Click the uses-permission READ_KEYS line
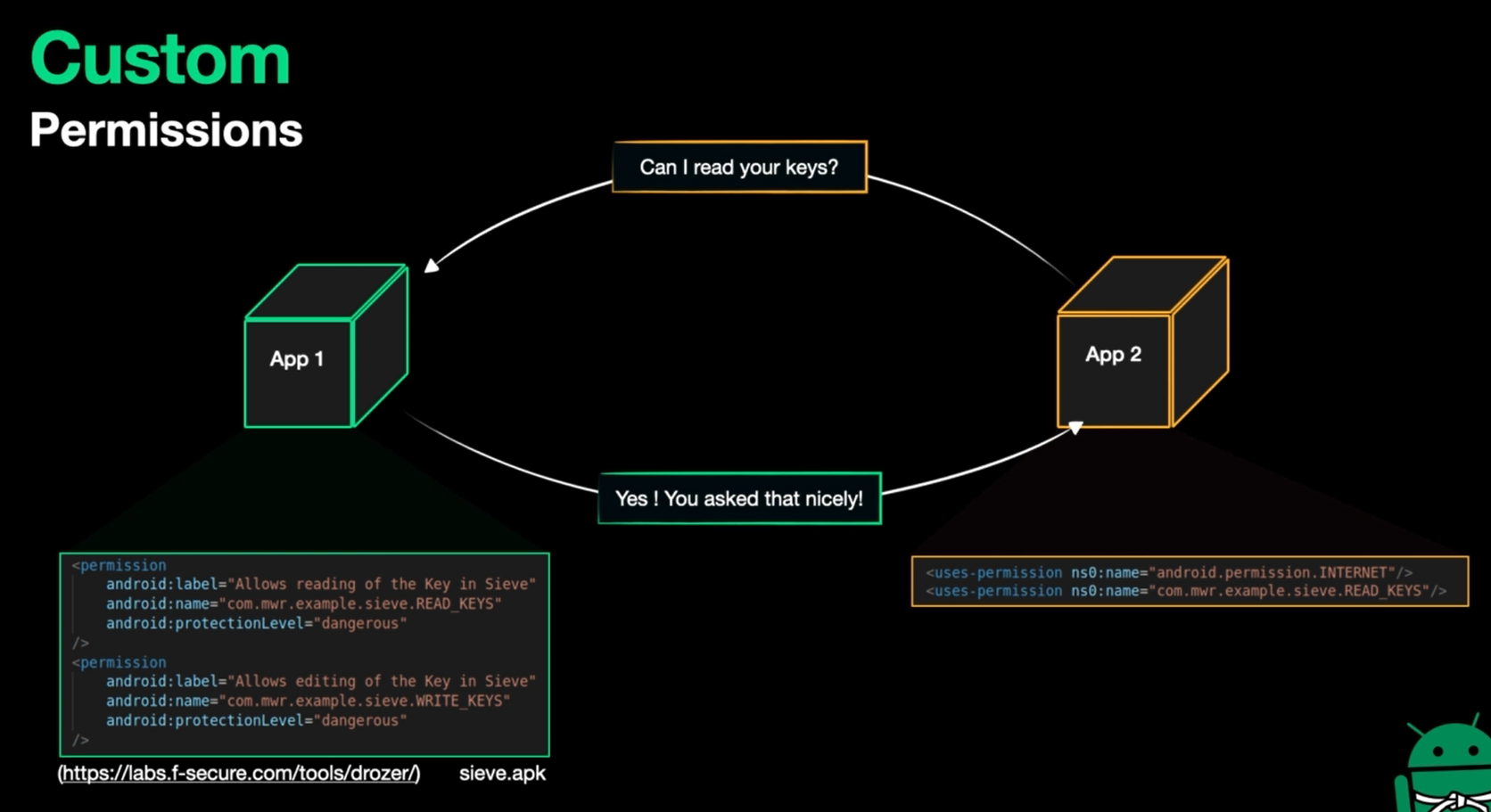 pos(1186,590)
